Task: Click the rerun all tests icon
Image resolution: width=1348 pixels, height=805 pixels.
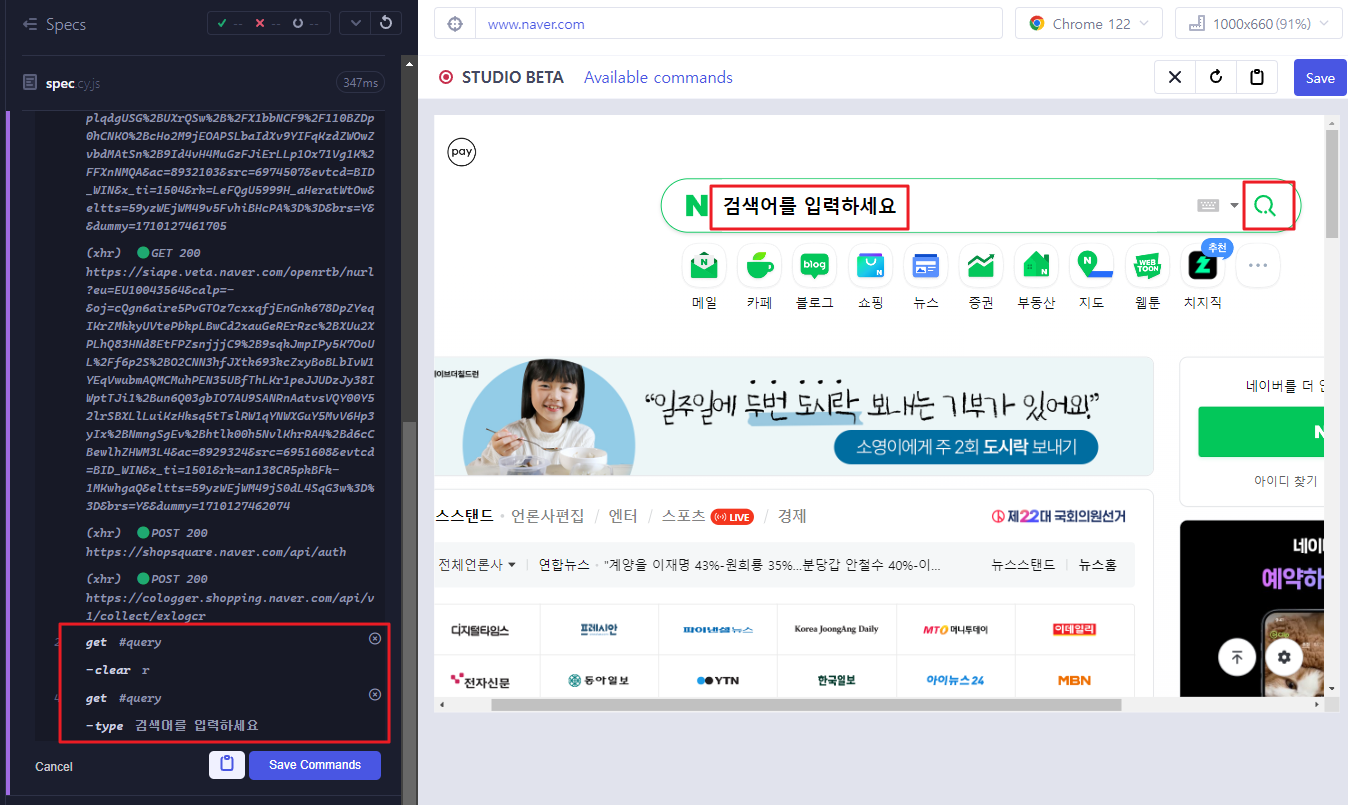Action: (x=386, y=23)
